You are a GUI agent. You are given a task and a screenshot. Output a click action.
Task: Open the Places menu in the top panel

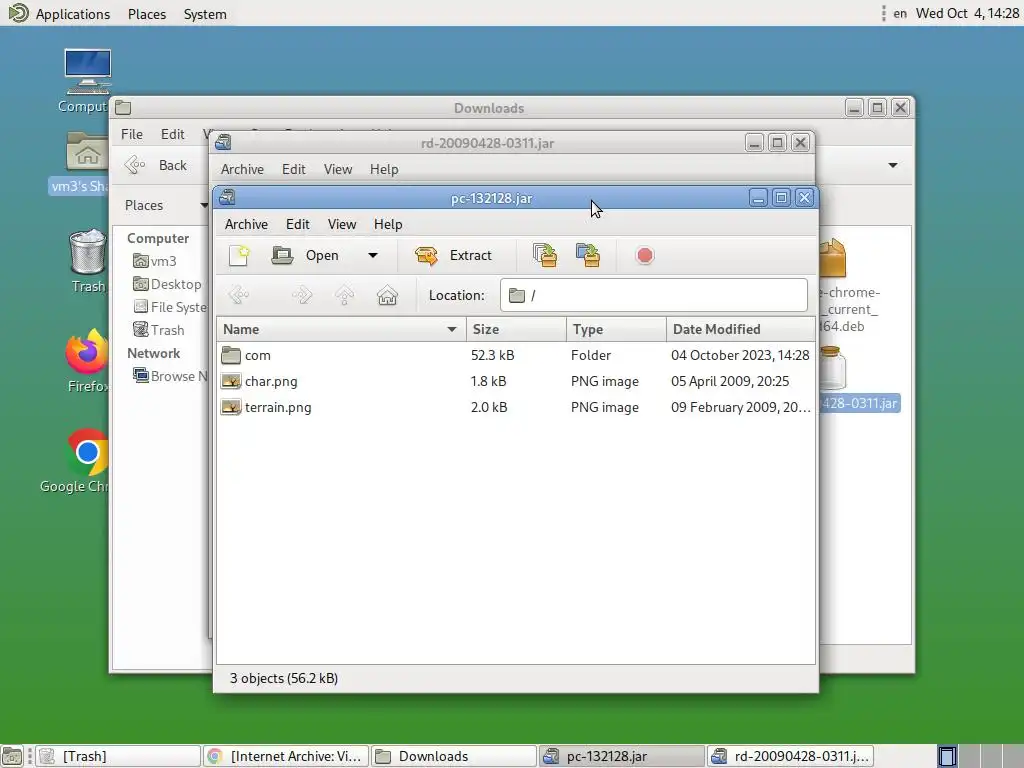[147, 14]
